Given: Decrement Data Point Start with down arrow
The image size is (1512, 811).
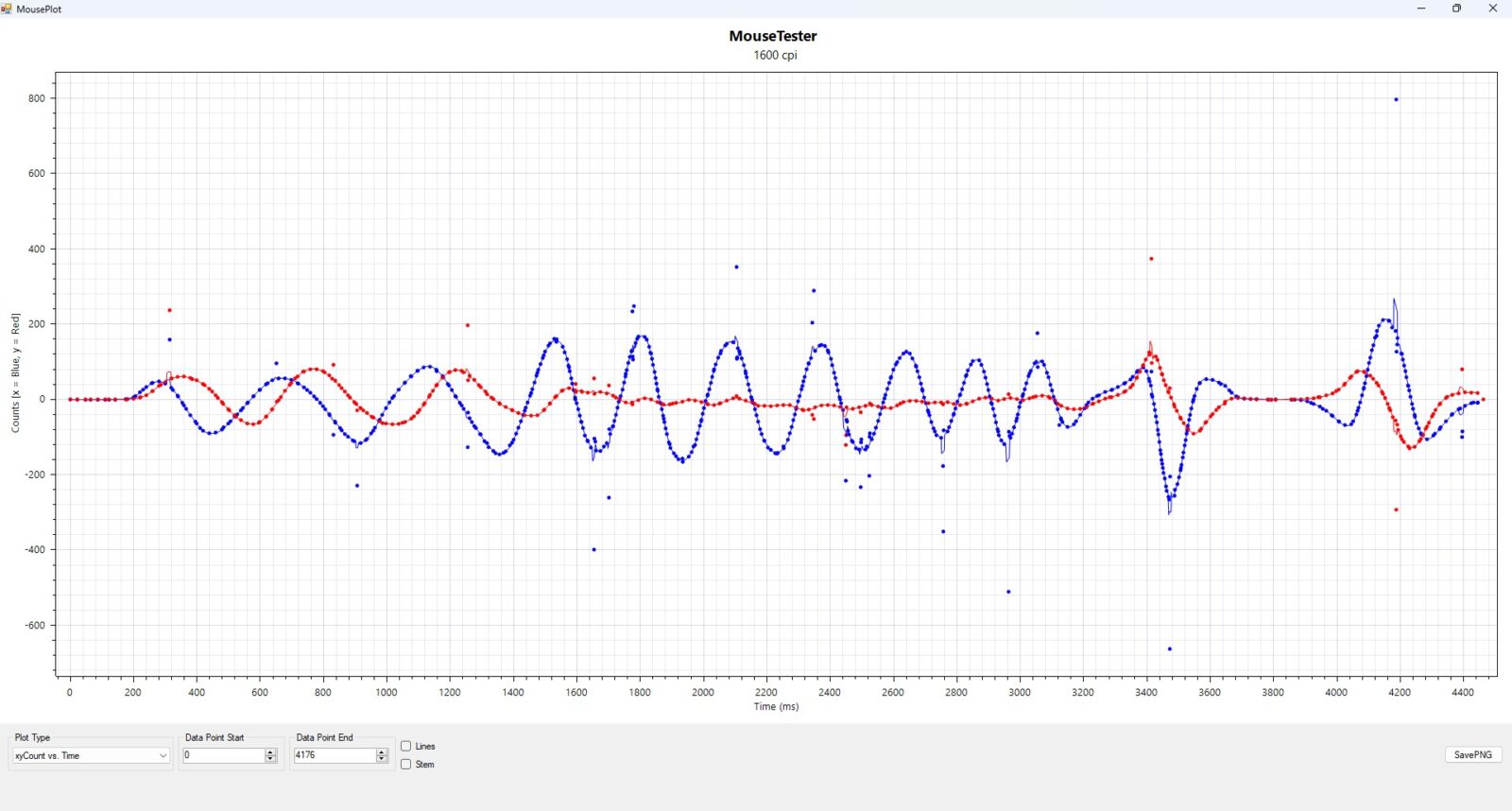Looking at the screenshot, I should (x=271, y=759).
